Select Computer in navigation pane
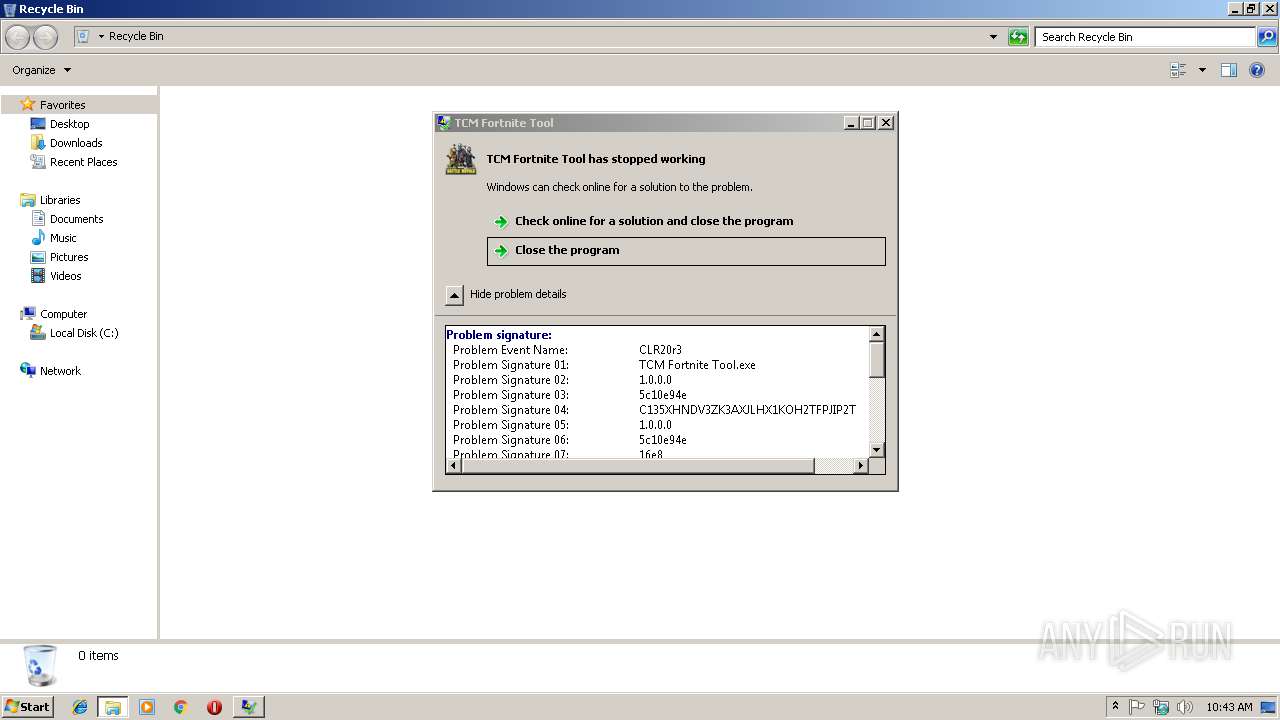Screen dimensions: 1280x720 pyautogui.click(x=63, y=314)
